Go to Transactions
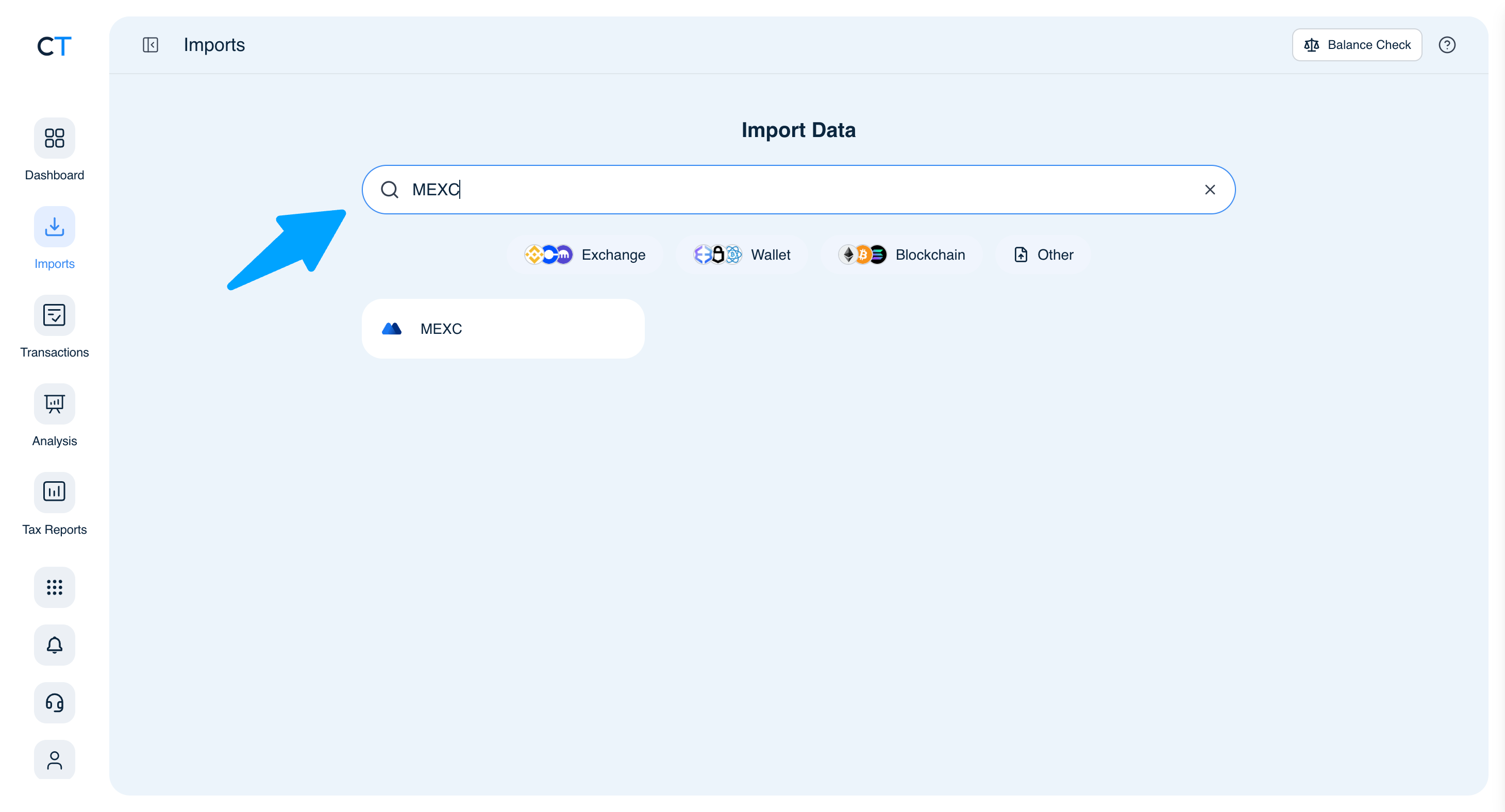Screen dimensions: 1505x812 (54, 327)
